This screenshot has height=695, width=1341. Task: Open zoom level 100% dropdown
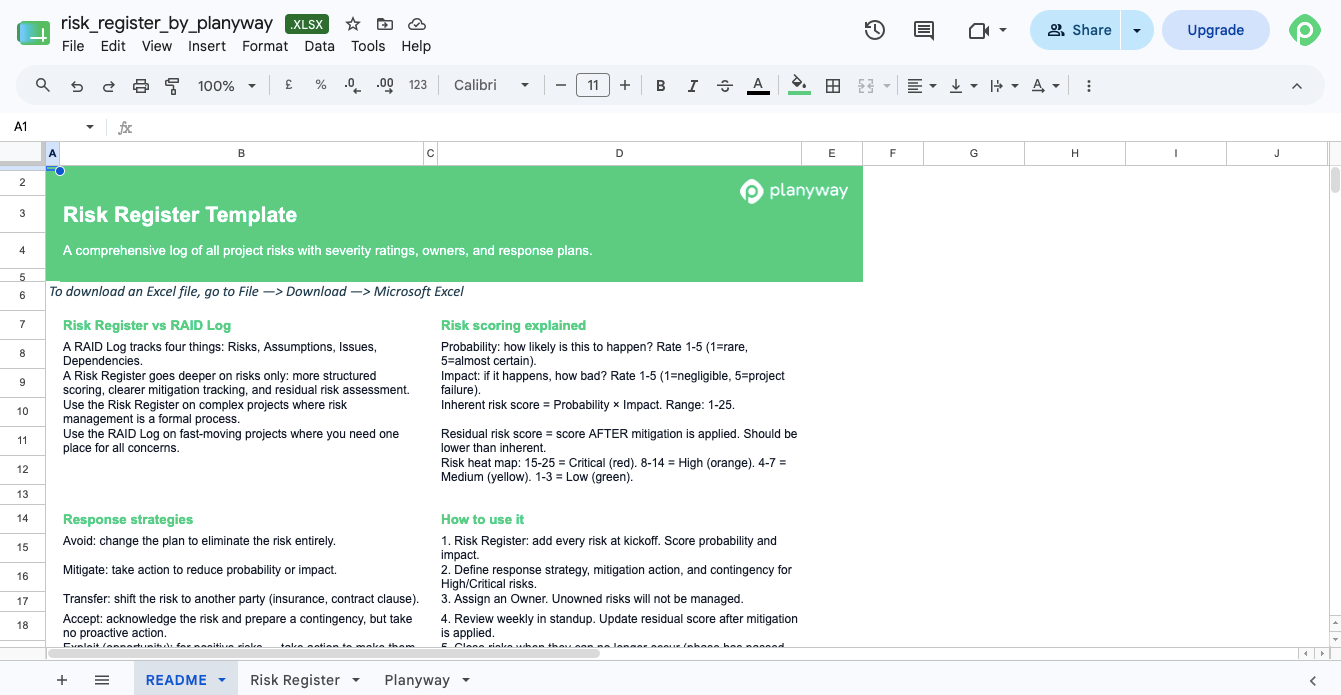[x=226, y=86]
